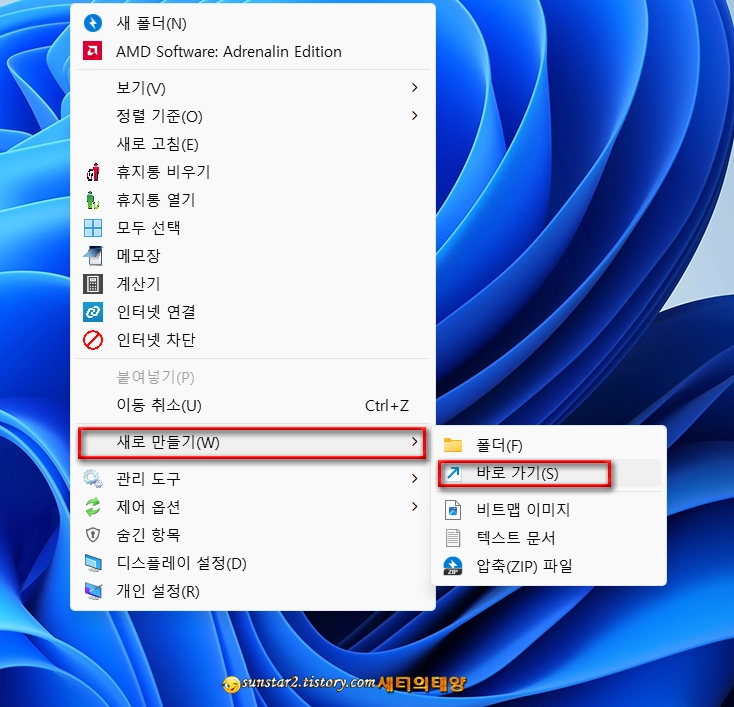Choose 바로 가기(S) in the submenu
This screenshot has height=707, width=734.
(549, 473)
